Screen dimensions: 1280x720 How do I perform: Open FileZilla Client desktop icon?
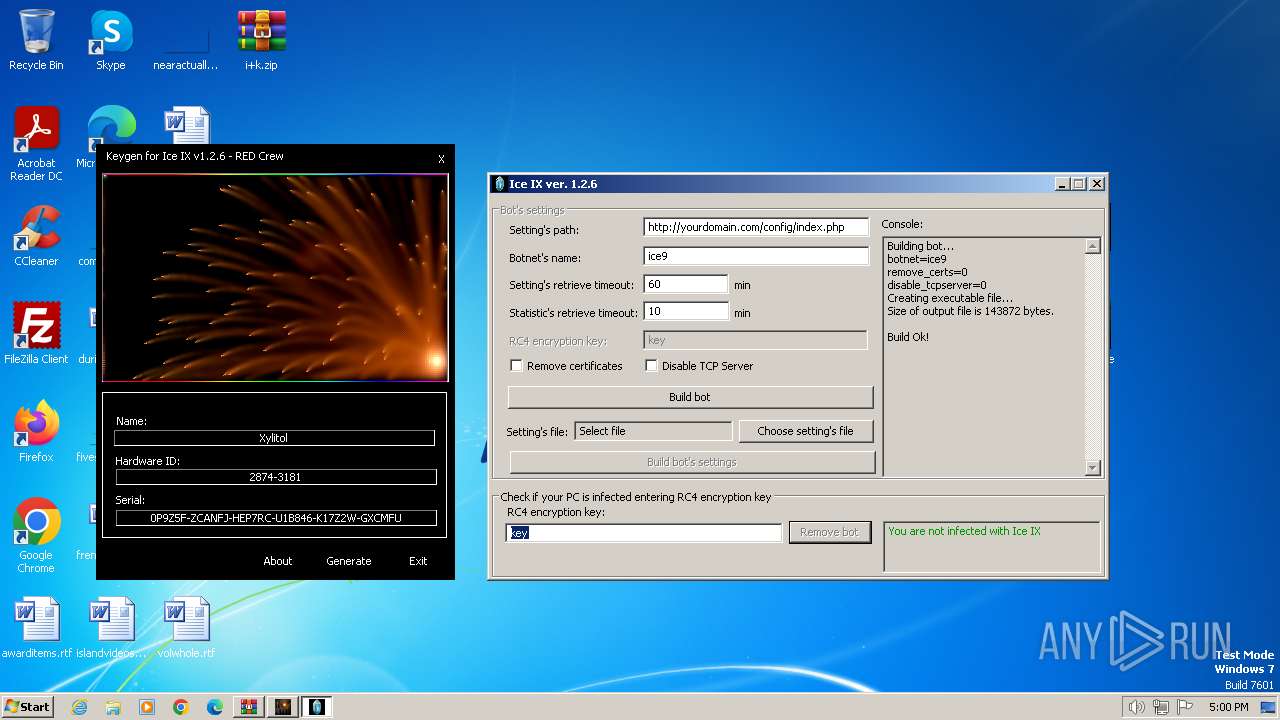pos(36,334)
